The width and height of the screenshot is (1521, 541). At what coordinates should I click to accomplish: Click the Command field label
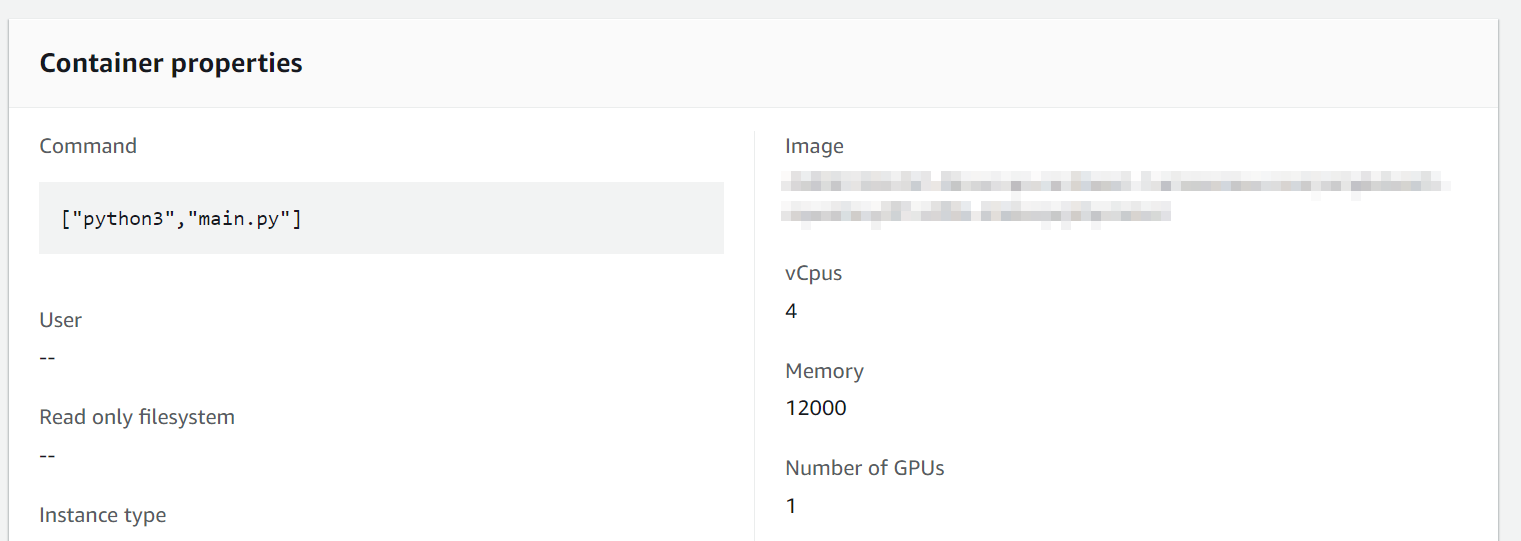tap(88, 146)
